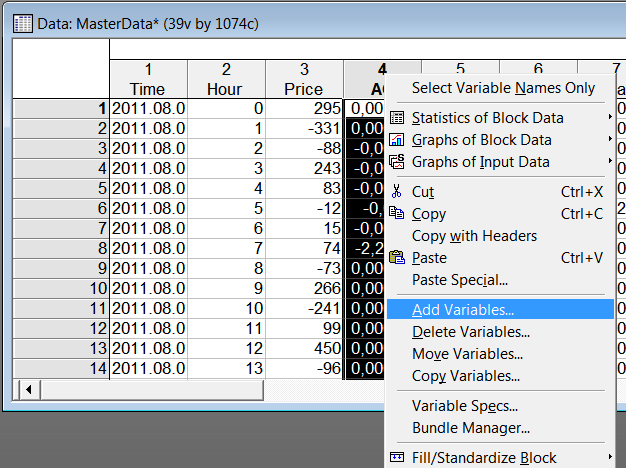Open Statistics of Block Data menu entry
The width and height of the screenshot is (626, 468).
[x=500, y=118]
